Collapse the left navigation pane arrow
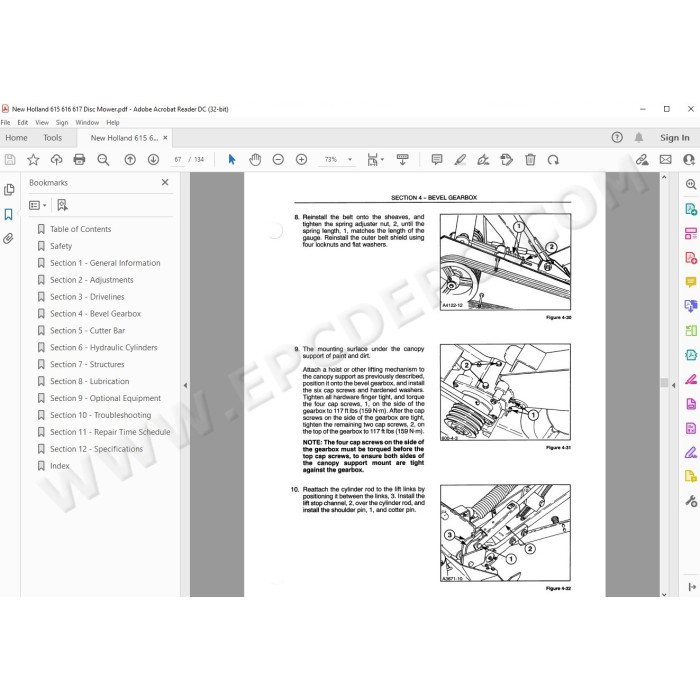The image size is (700, 700). coord(185,385)
